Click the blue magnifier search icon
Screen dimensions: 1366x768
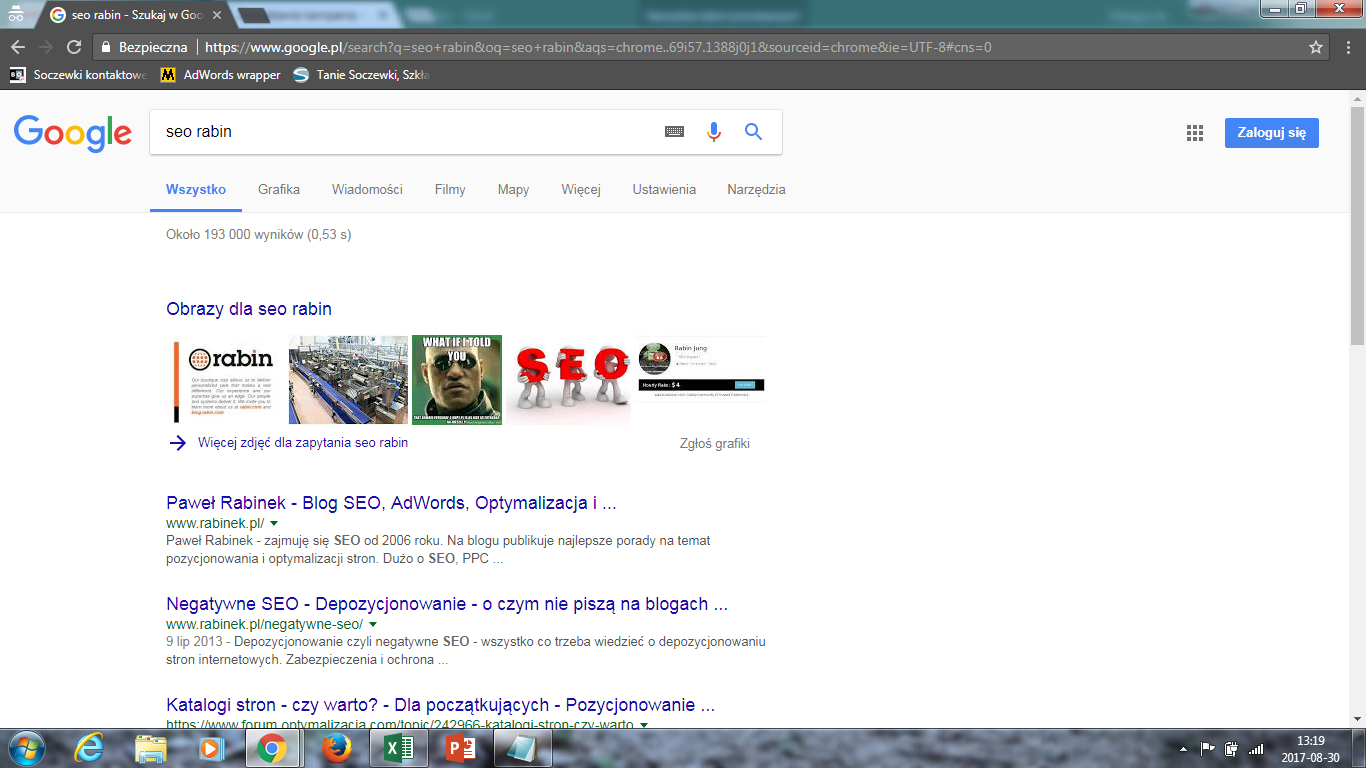click(753, 132)
